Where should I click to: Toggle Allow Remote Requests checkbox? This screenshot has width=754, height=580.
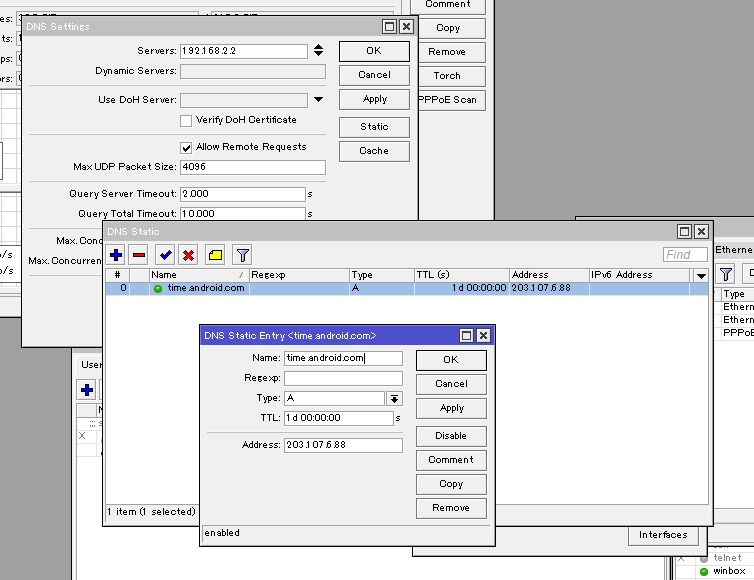186,147
